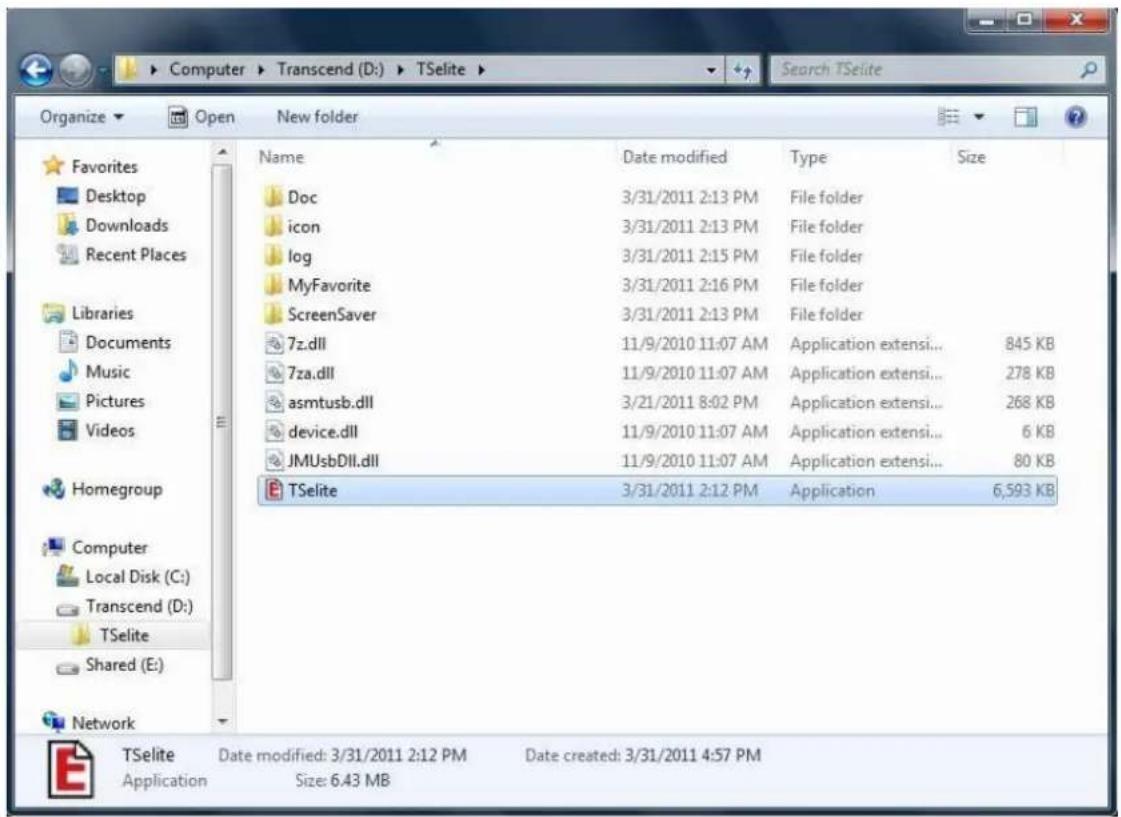The image size is (1121, 817).
Task: Sort by Date modified column
Action: 674,157
